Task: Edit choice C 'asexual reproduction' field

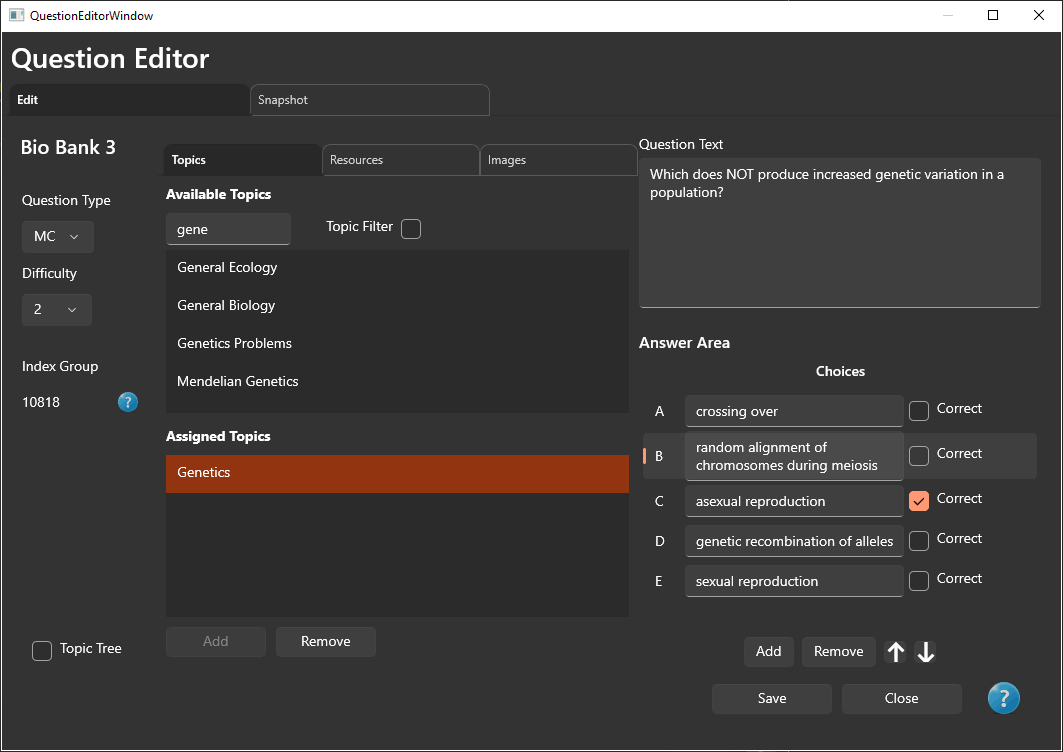Action: pos(794,501)
